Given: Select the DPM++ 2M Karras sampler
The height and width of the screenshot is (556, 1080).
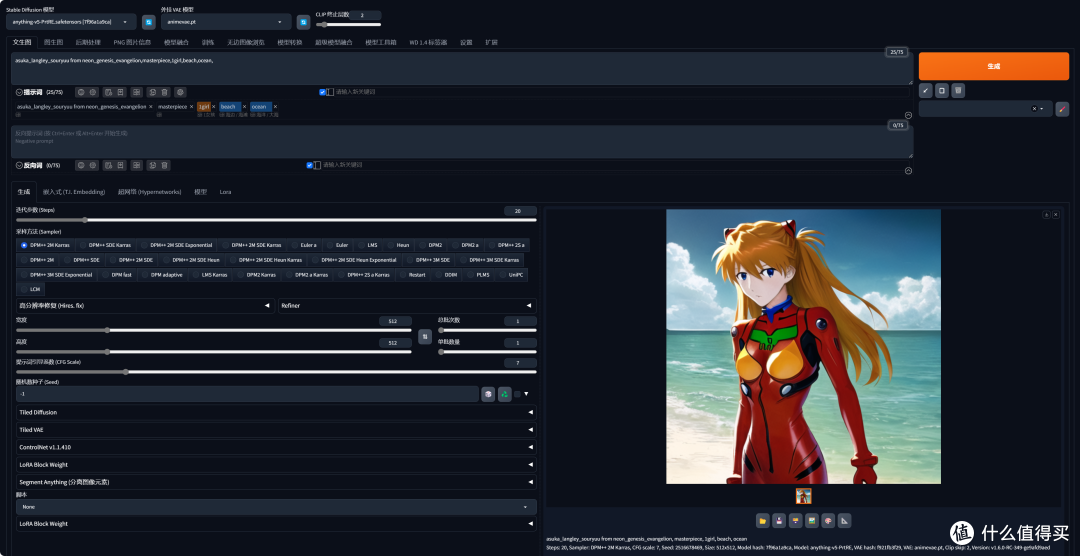Looking at the screenshot, I should tap(45, 245).
